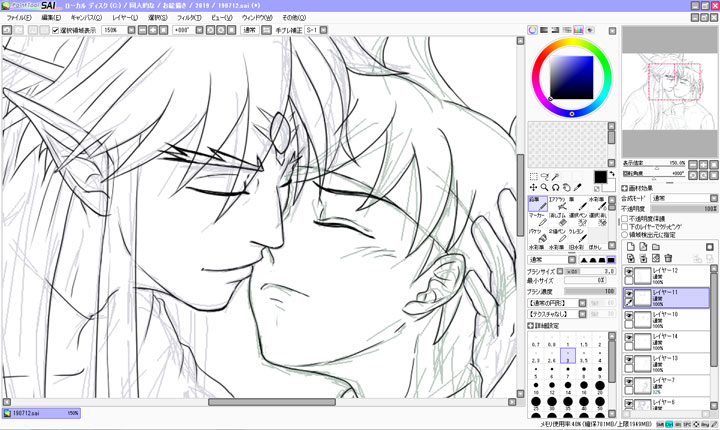Show the RGB slider panel icon
The height and width of the screenshot is (430, 720).
coord(544,30)
